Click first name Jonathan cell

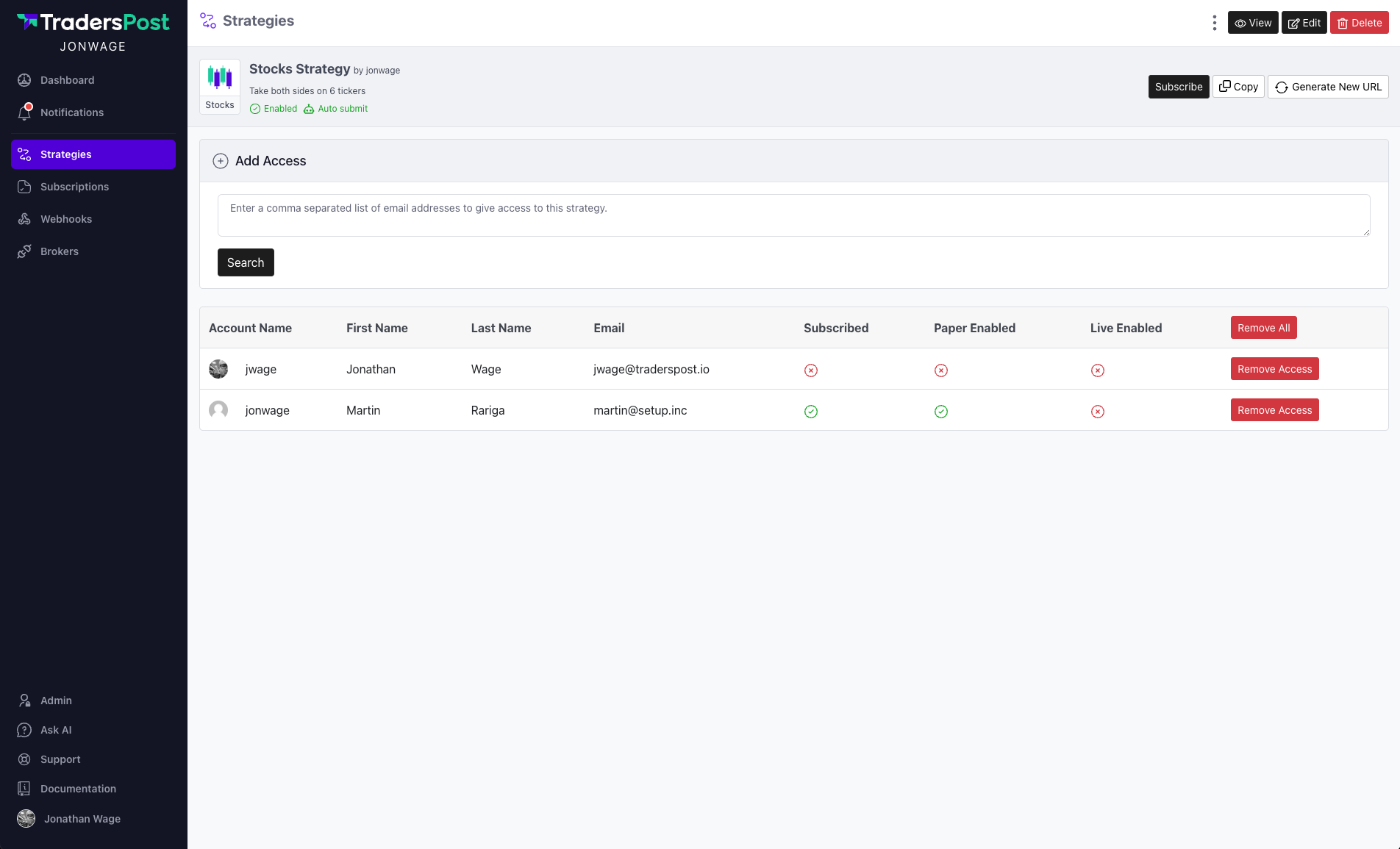coord(371,369)
